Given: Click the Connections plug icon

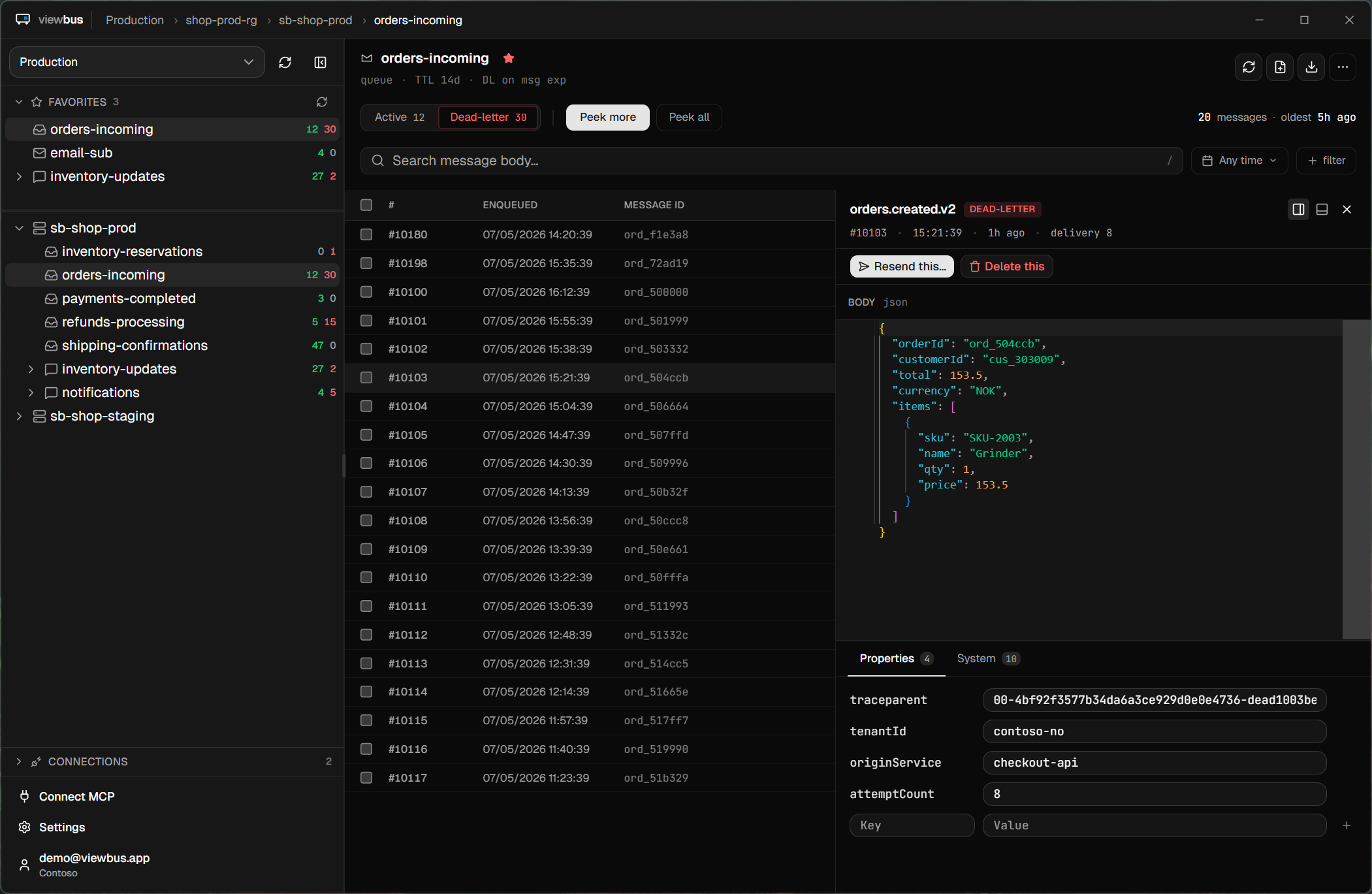Looking at the screenshot, I should pos(36,761).
